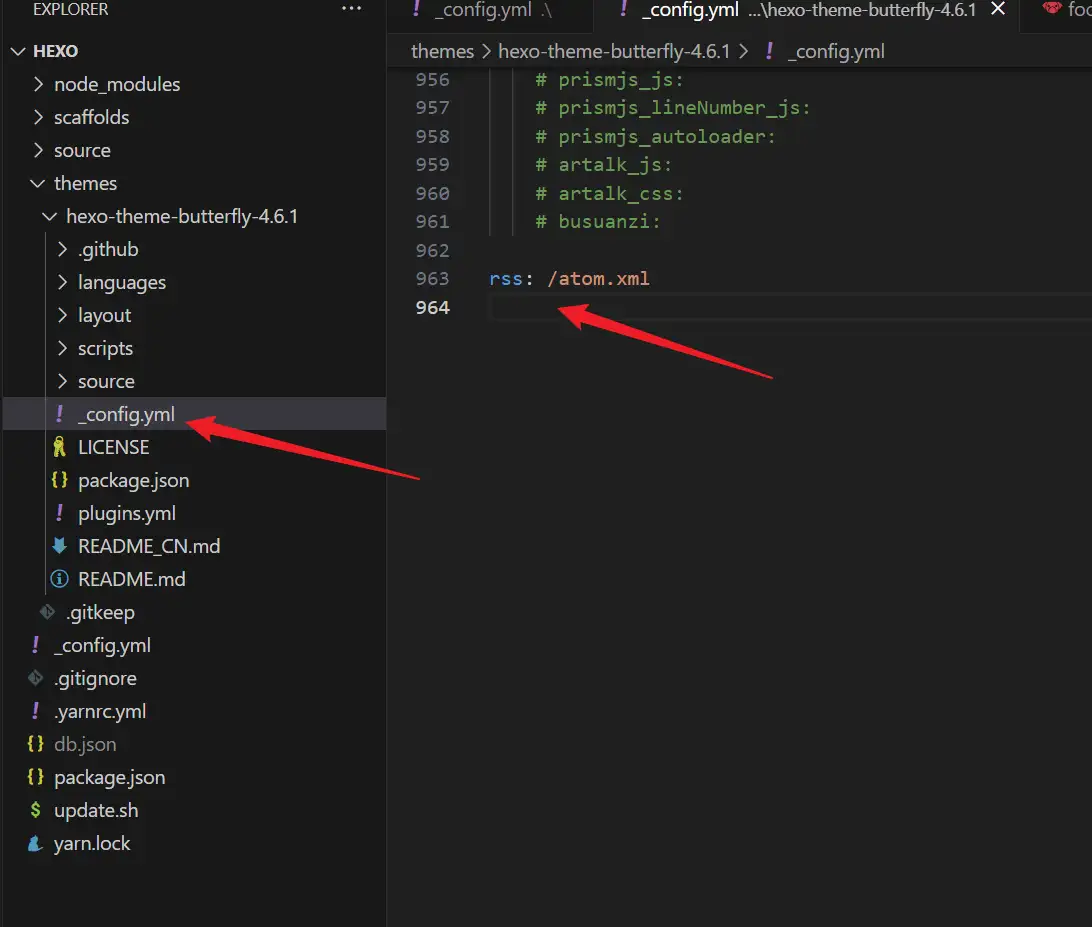Open db.json from the explorer
The width and height of the screenshot is (1092, 927).
[85, 744]
